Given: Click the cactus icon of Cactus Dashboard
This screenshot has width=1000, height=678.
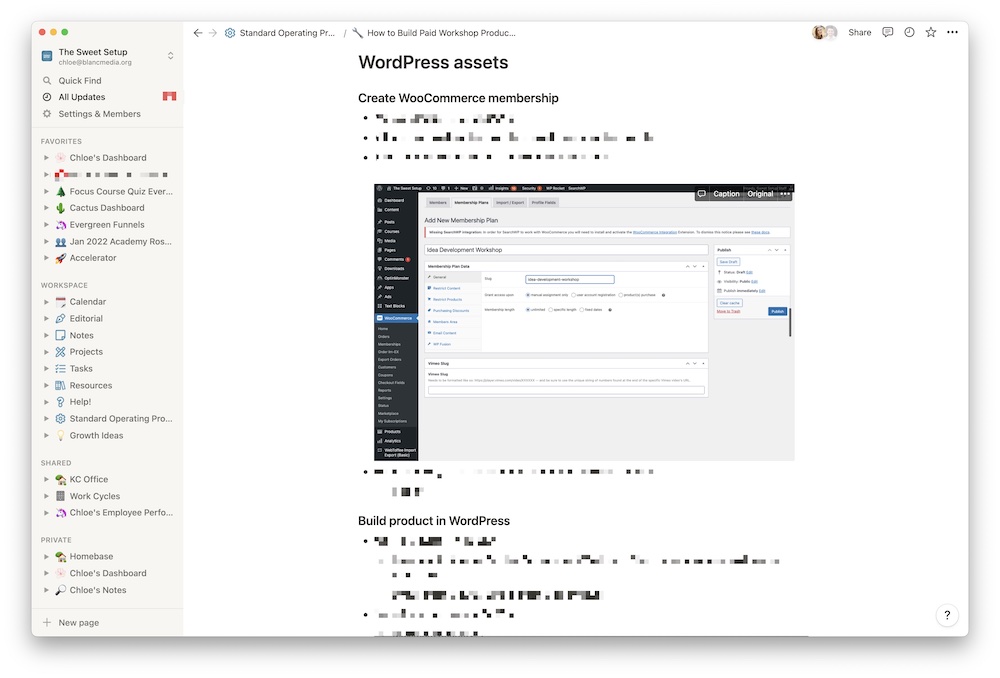Looking at the screenshot, I should pos(61,208).
